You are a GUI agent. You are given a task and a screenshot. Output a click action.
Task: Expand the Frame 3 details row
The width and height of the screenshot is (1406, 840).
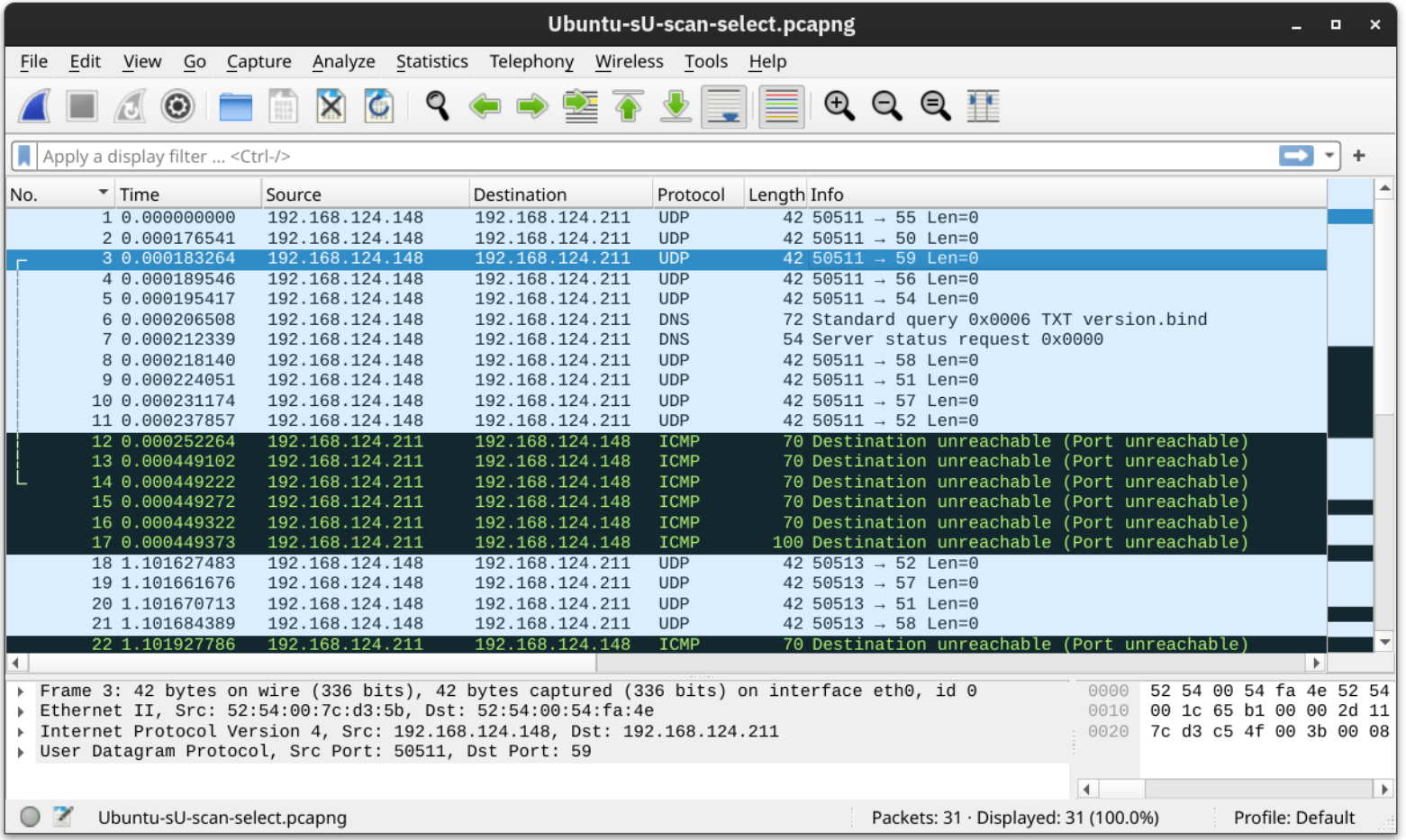(20, 691)
